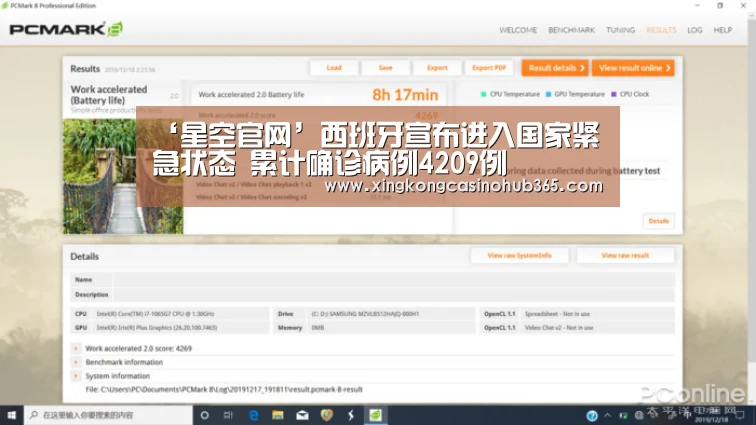756x425 pixels.
Task: Click the Windows taskbar search box
Action: [x=108, y=415]
